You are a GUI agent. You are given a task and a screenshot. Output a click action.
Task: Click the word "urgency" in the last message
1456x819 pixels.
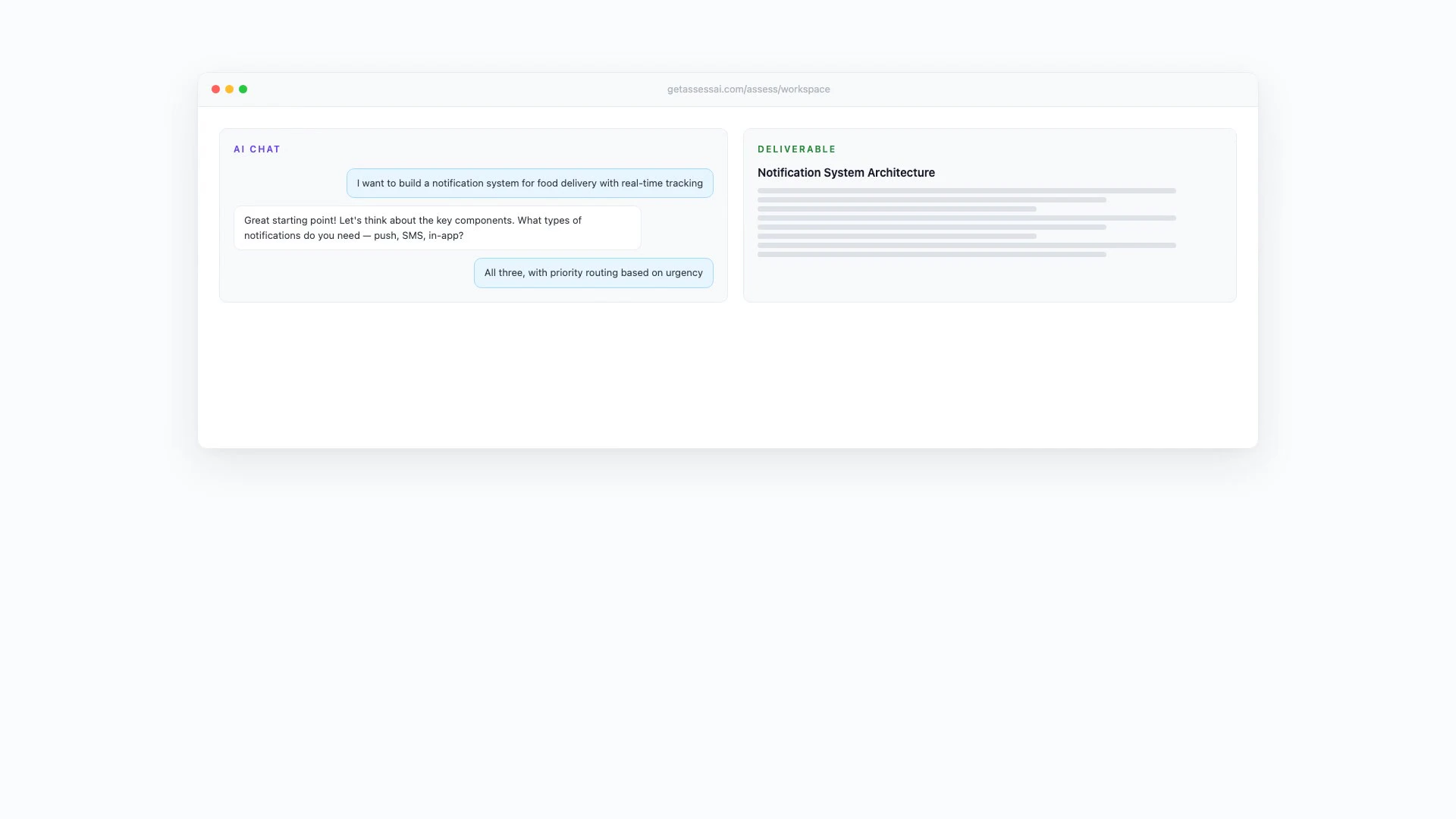pyautogui.click(x=684, y=273)
